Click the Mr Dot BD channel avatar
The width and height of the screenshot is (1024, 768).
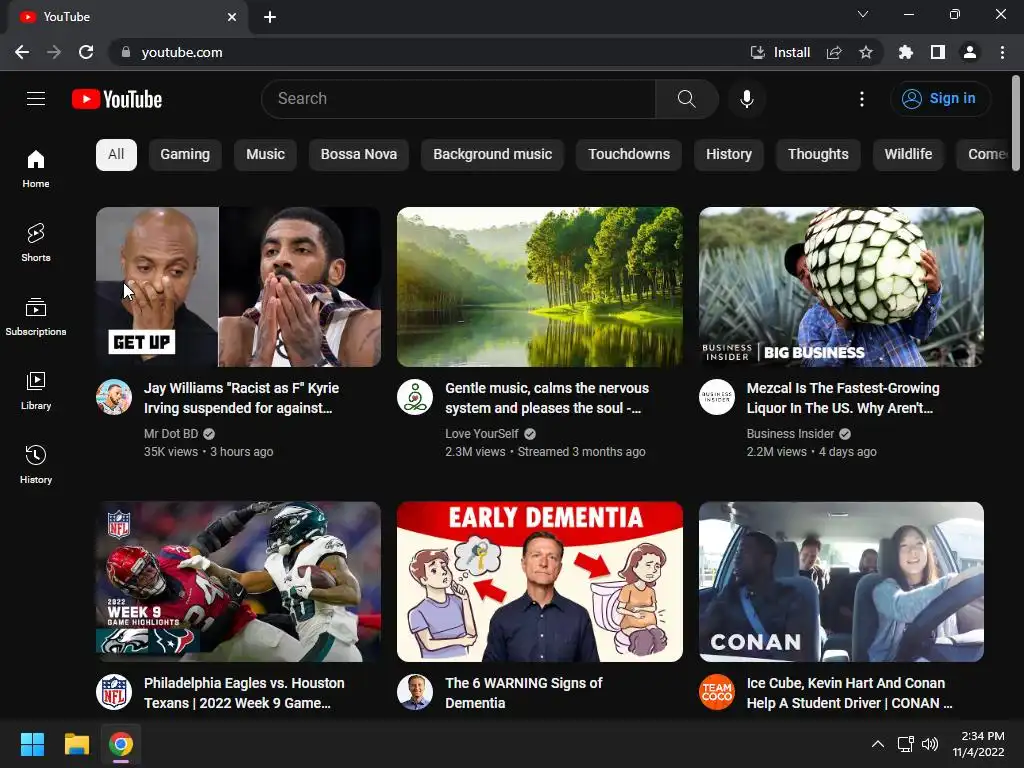(x=114, y=397)
